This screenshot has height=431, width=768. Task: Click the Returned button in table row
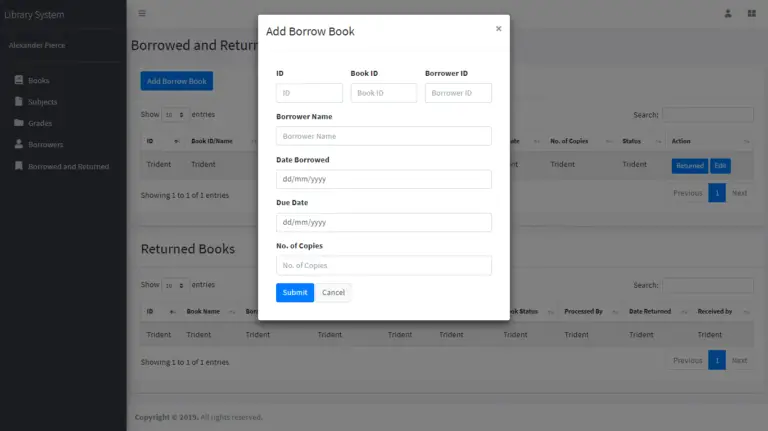(x=690, y=166)
